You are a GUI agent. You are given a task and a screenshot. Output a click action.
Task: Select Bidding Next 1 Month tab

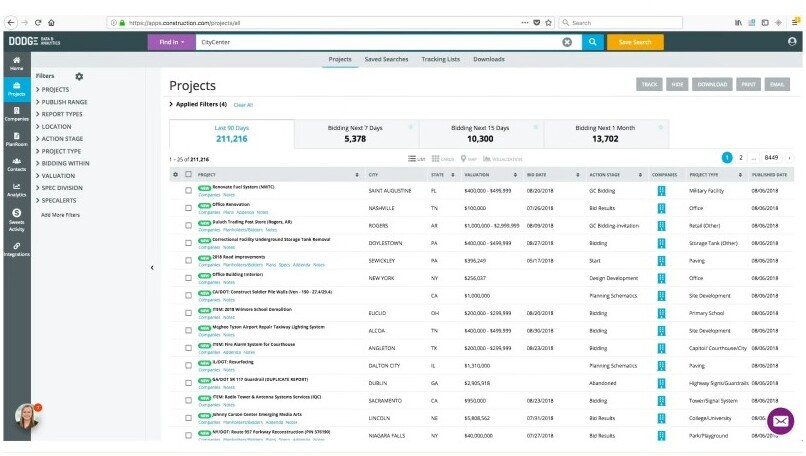606,134
